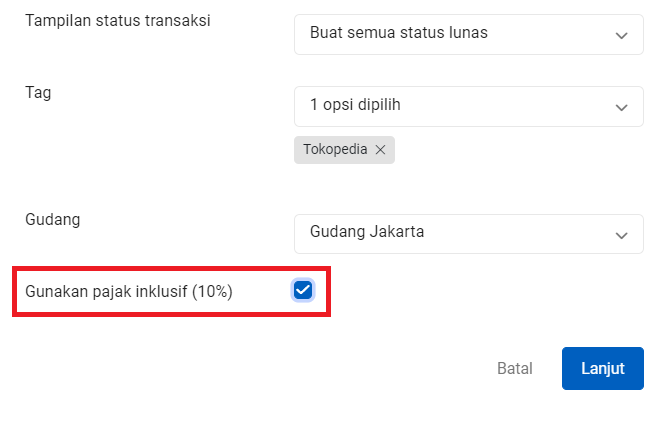Click the white tick inside the blue checkbox
This screenshot has width=663, height=421.
303,290
